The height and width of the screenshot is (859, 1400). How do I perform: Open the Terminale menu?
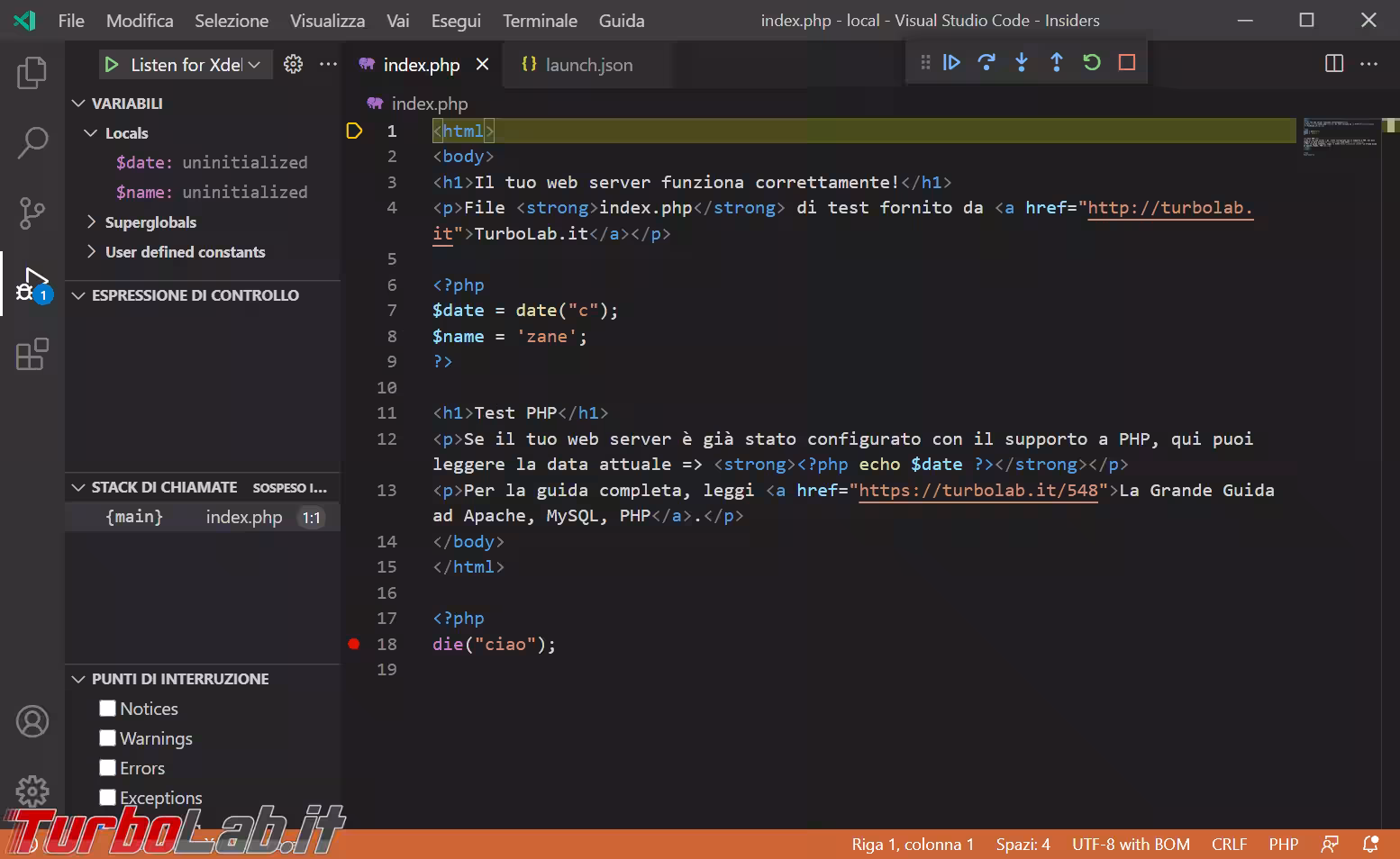pyautogui.click(x=540, y=21)
